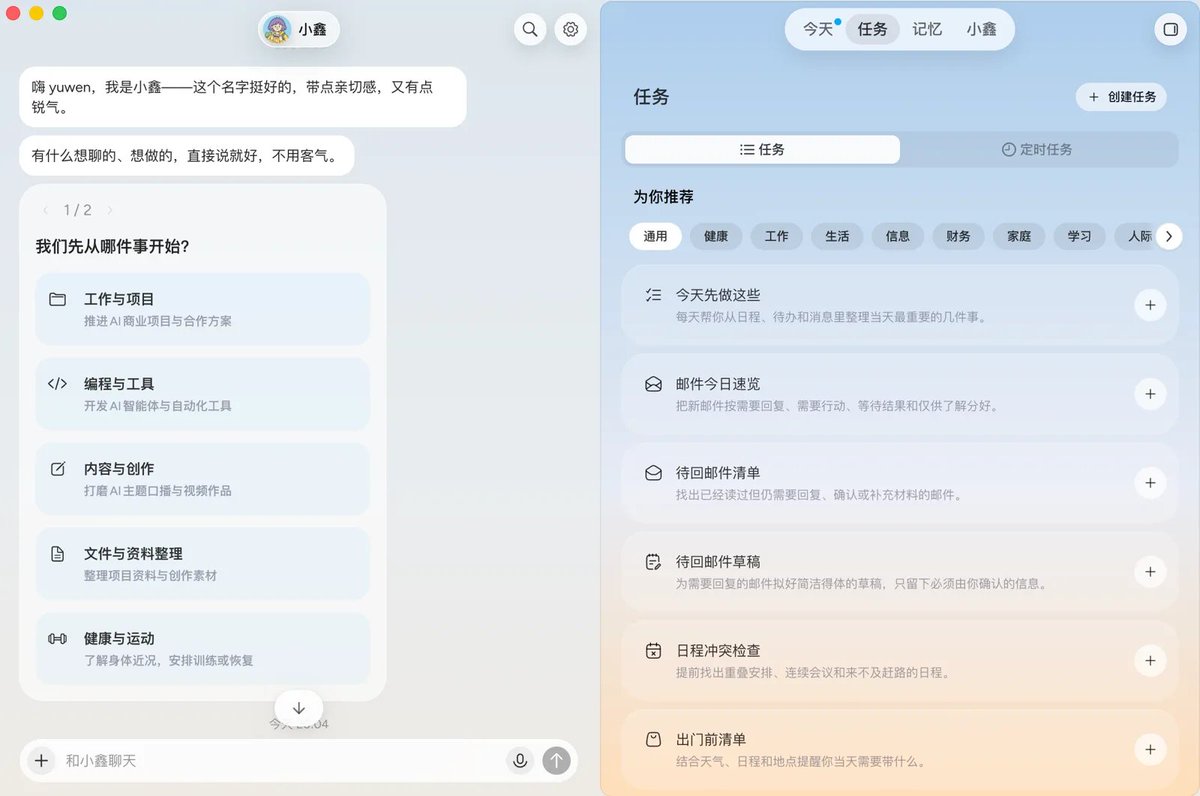1200x796 pixels.
Task: Open the 日程冲突检查 recommendation title
Action: pyautogui.click(x=718, y=651)
